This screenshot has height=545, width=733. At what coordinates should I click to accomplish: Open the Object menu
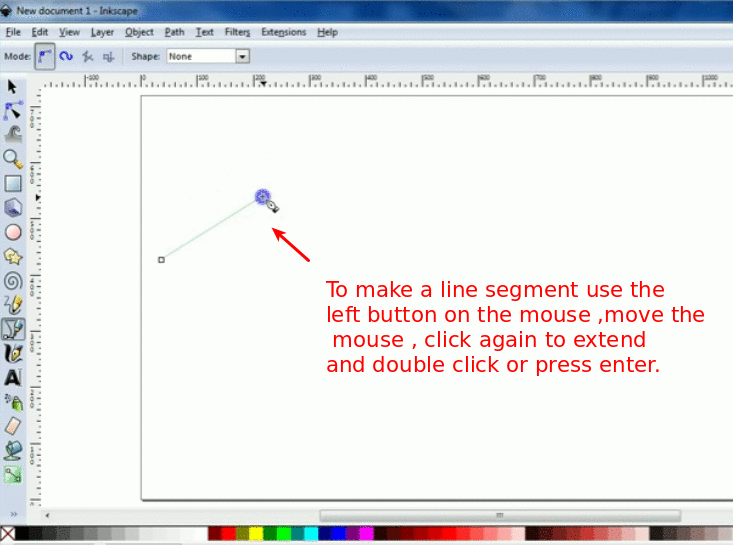click(x=139, y=32)
